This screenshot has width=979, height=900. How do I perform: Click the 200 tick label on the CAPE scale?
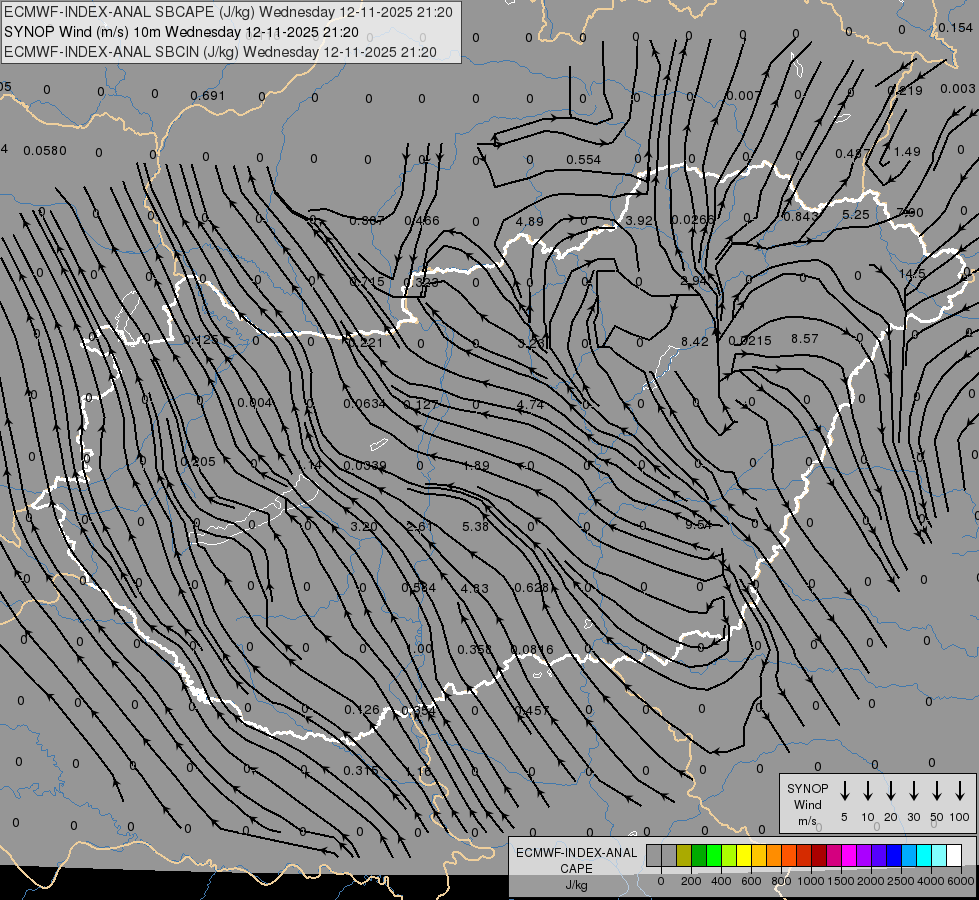point(691,881)
